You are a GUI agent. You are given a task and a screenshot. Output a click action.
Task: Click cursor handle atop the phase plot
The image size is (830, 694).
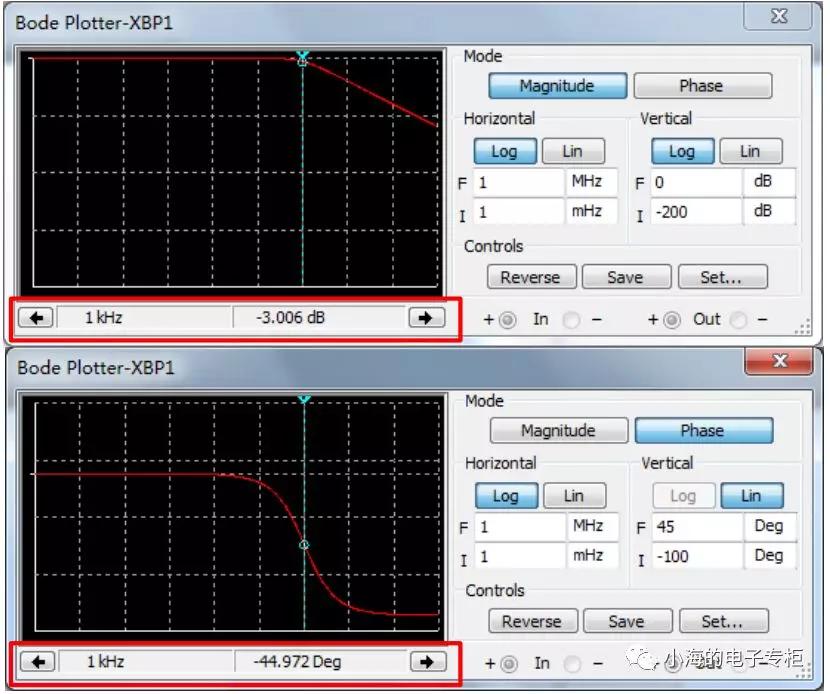click(304, 399)
